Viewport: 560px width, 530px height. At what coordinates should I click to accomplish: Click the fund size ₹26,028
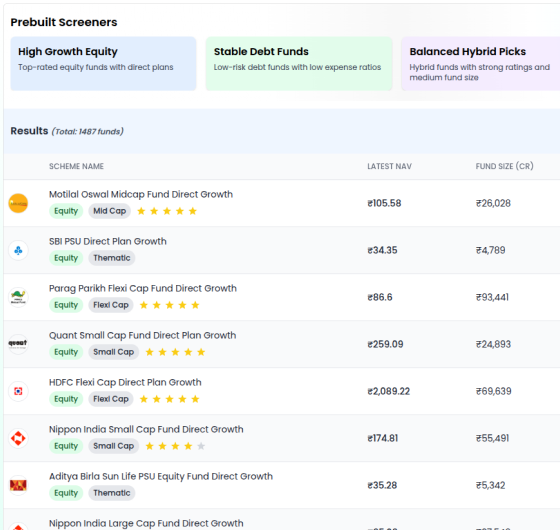tap(493, 203)
